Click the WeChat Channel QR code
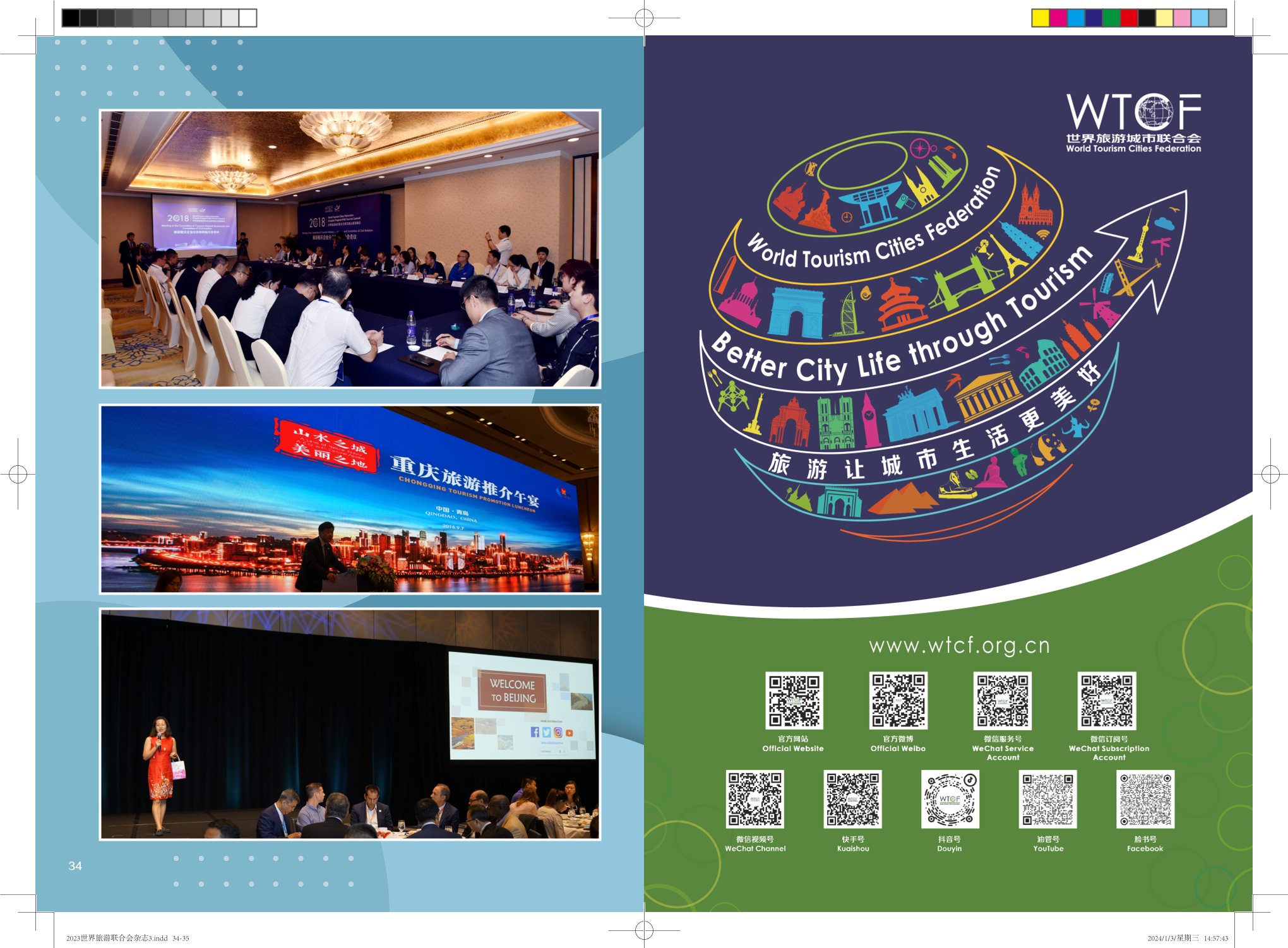This screenshot has width=1288, height=948. (754, 799)
